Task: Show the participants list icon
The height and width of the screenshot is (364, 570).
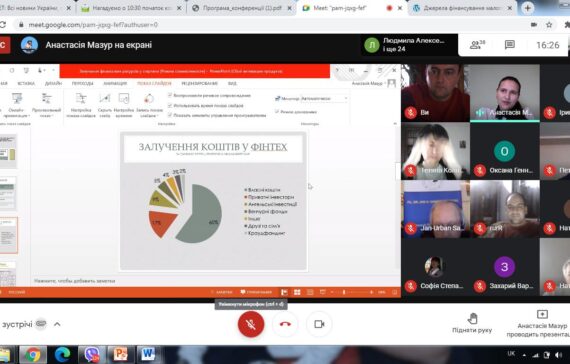Action: (477, 45)
